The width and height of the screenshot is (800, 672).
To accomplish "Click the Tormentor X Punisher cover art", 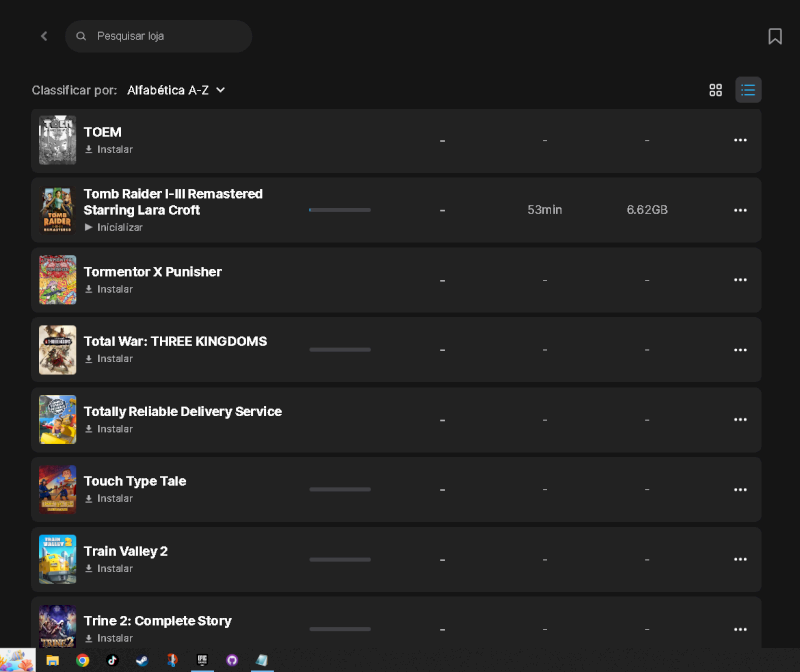I will (x=58, y=280).
